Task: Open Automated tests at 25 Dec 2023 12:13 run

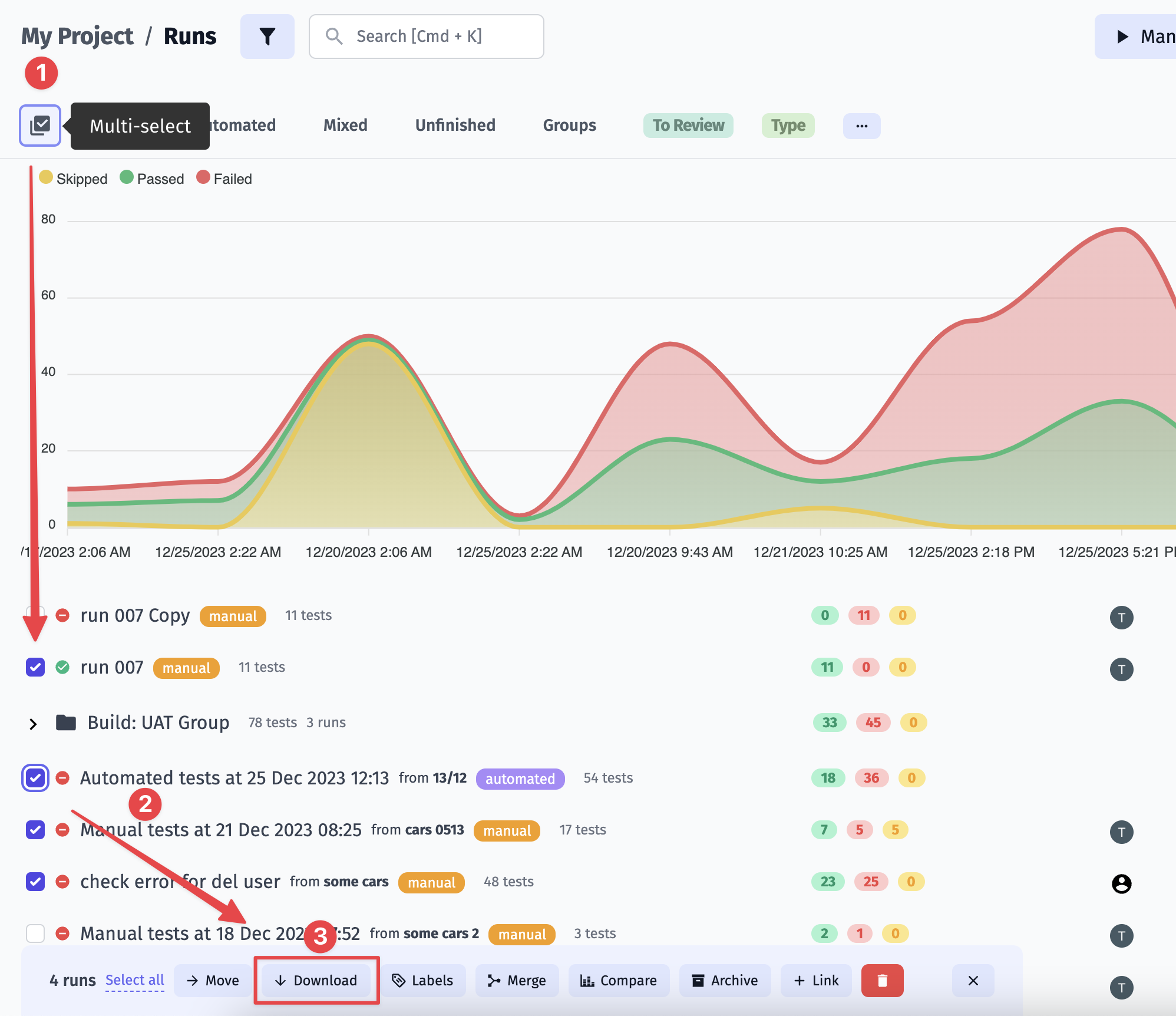Action: (x=234, y=778)
